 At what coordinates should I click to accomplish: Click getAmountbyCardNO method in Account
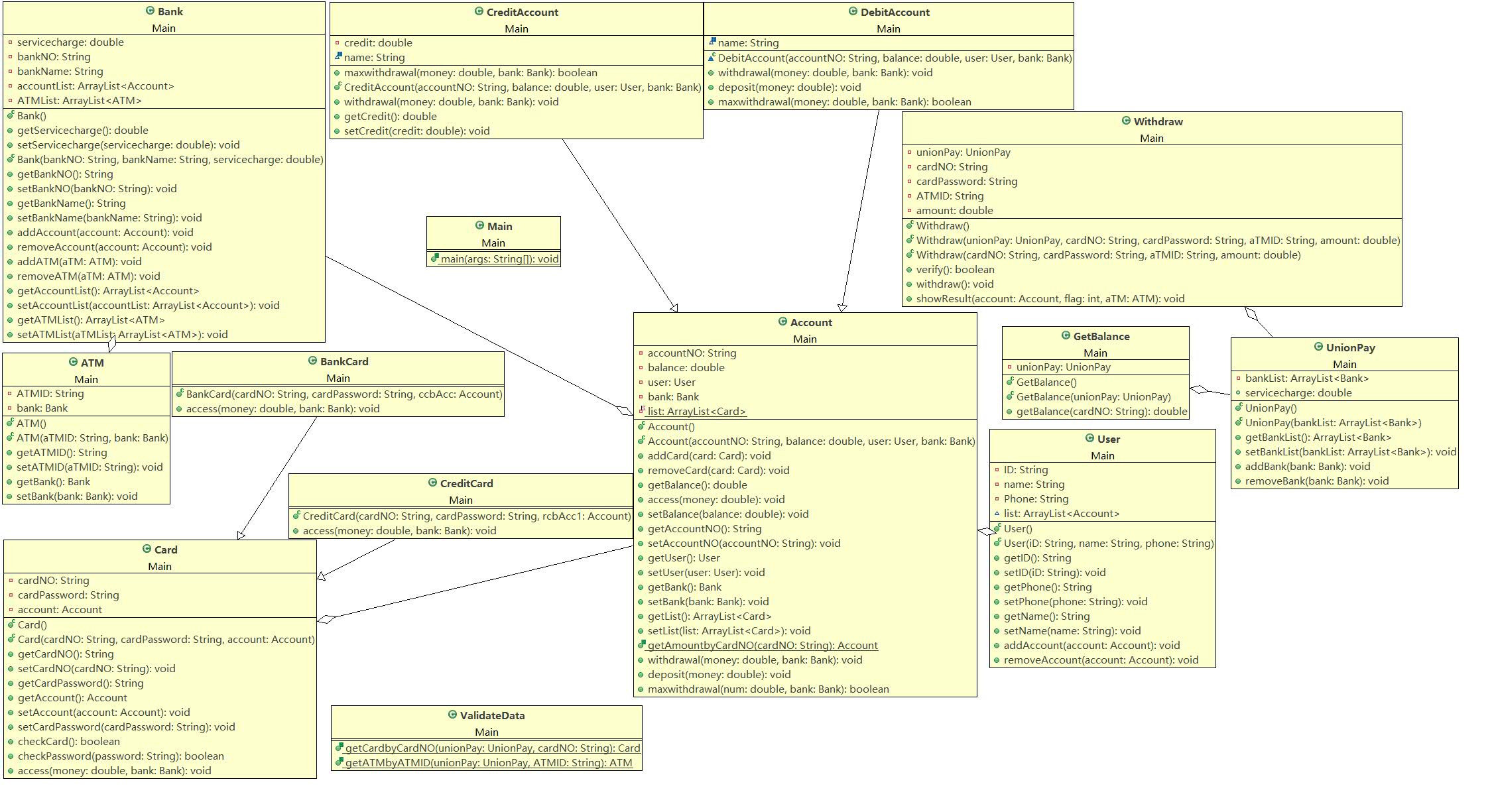(x=762, y=646)
